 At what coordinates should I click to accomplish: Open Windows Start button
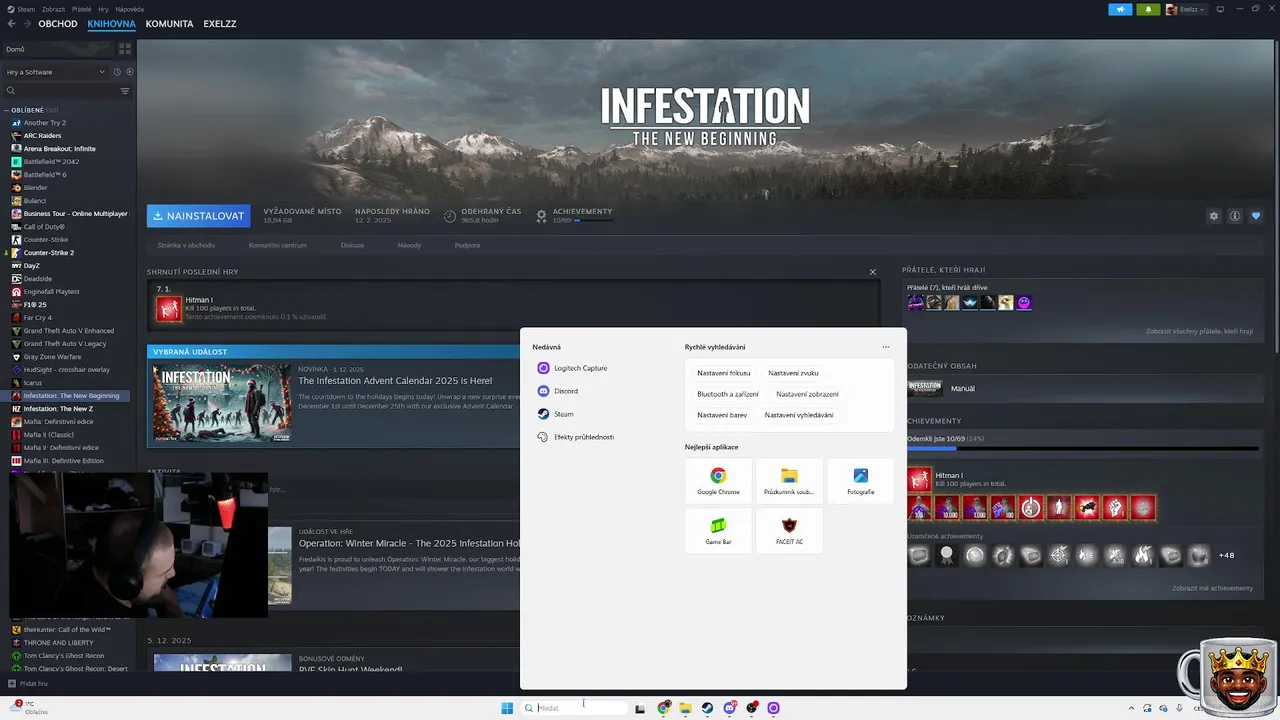(x=507, y=708)
